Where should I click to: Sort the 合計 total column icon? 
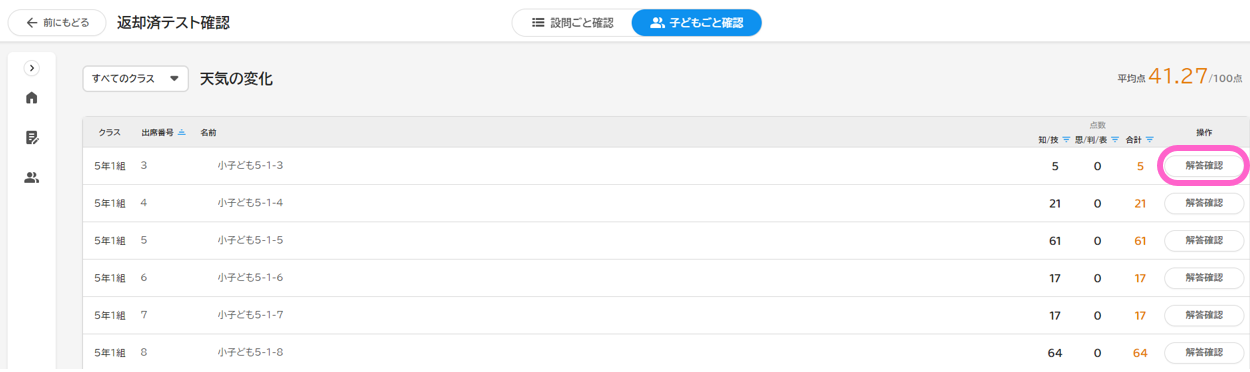tap(1151, 140)
